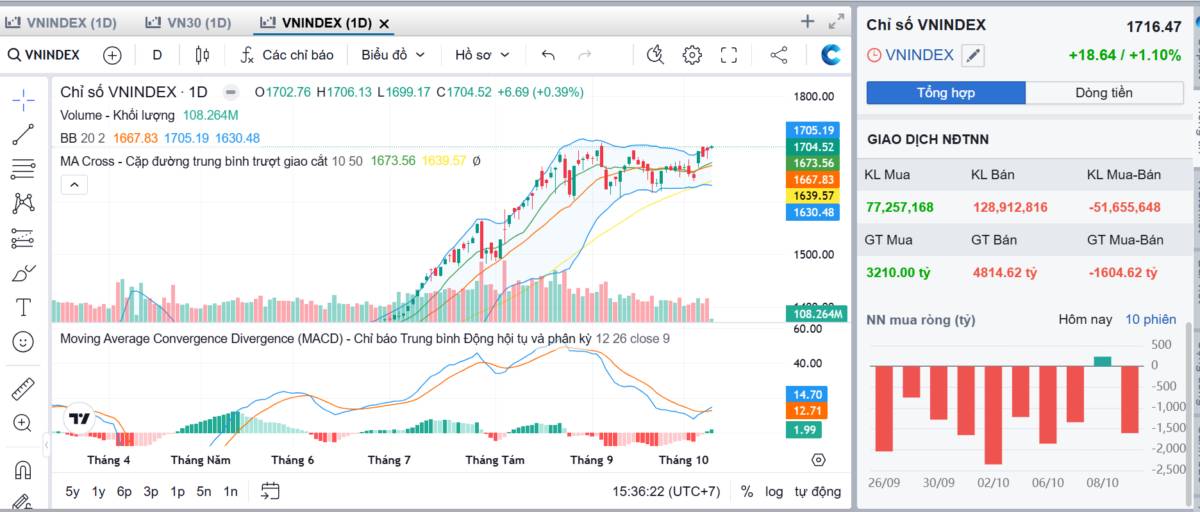This screenshot has width=1200, height=512.
Task: Open chart settings gear icon
Action: [692, 55]
